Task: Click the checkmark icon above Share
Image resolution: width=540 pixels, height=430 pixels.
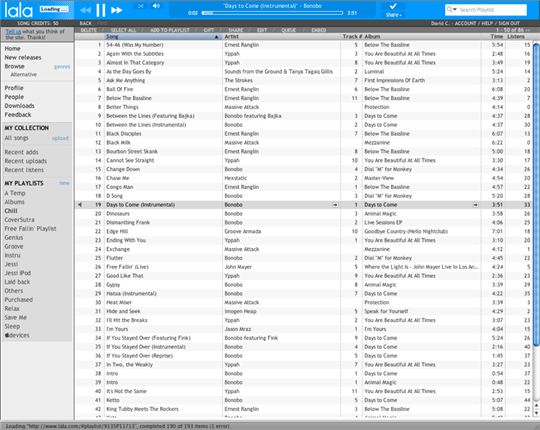Action: [x=393, y=6]
